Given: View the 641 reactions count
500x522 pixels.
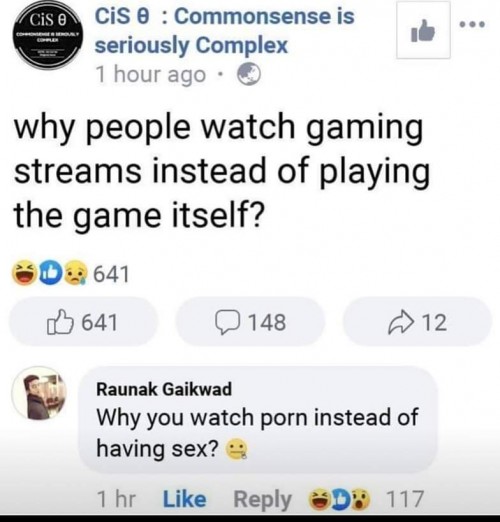Looking at the screenshot, I should pos(110,274).
